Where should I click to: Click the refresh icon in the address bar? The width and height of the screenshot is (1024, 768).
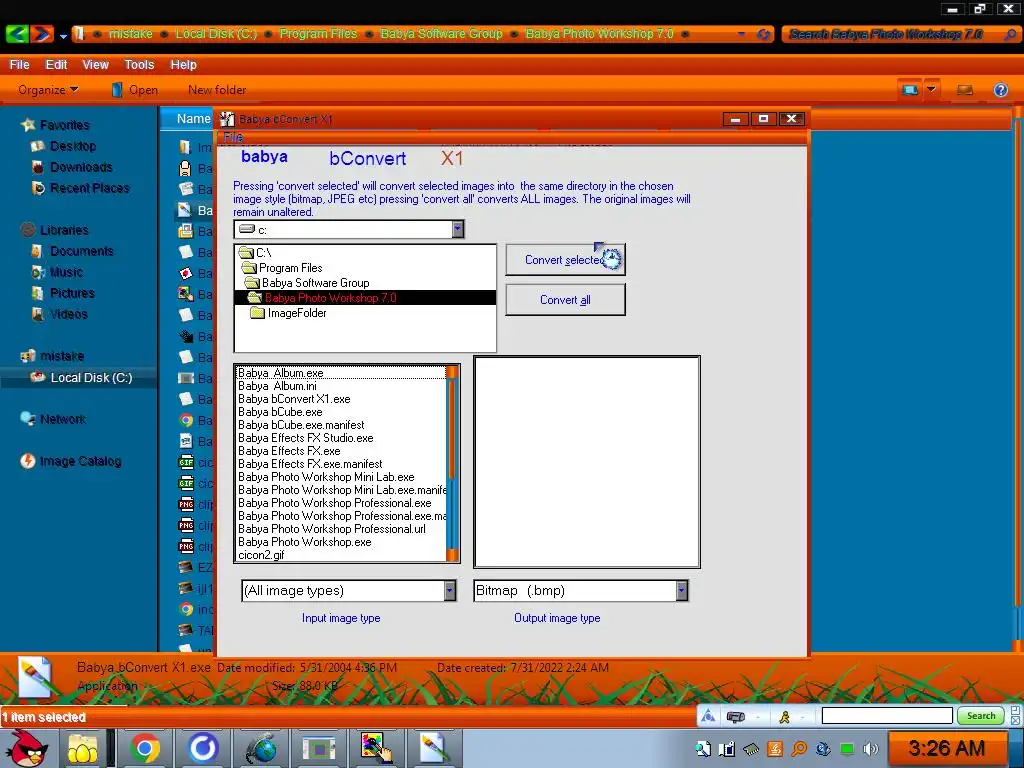763,34
